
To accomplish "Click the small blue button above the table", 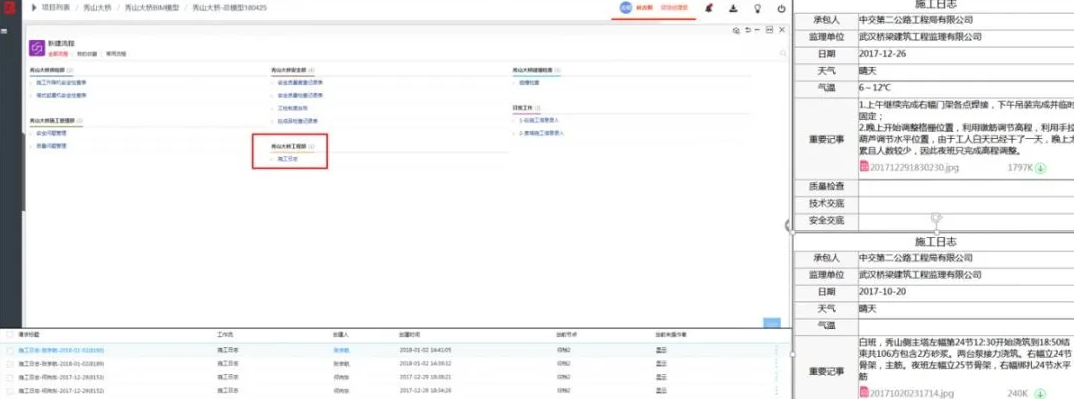I will 772,323.
